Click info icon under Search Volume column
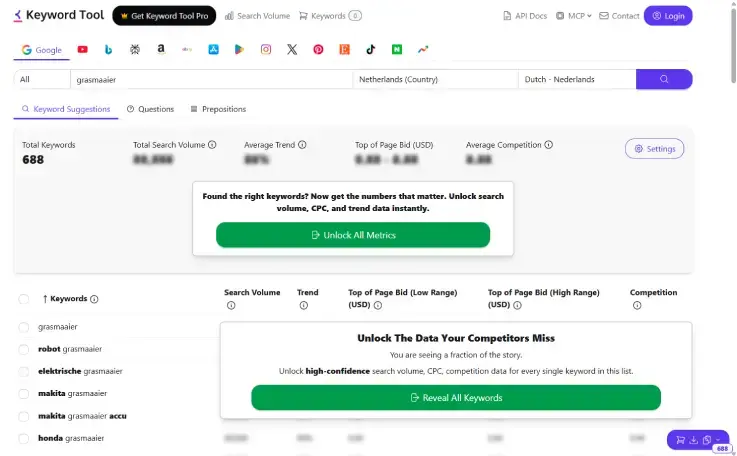Screen dimensions: 737x456 point(231,306)
